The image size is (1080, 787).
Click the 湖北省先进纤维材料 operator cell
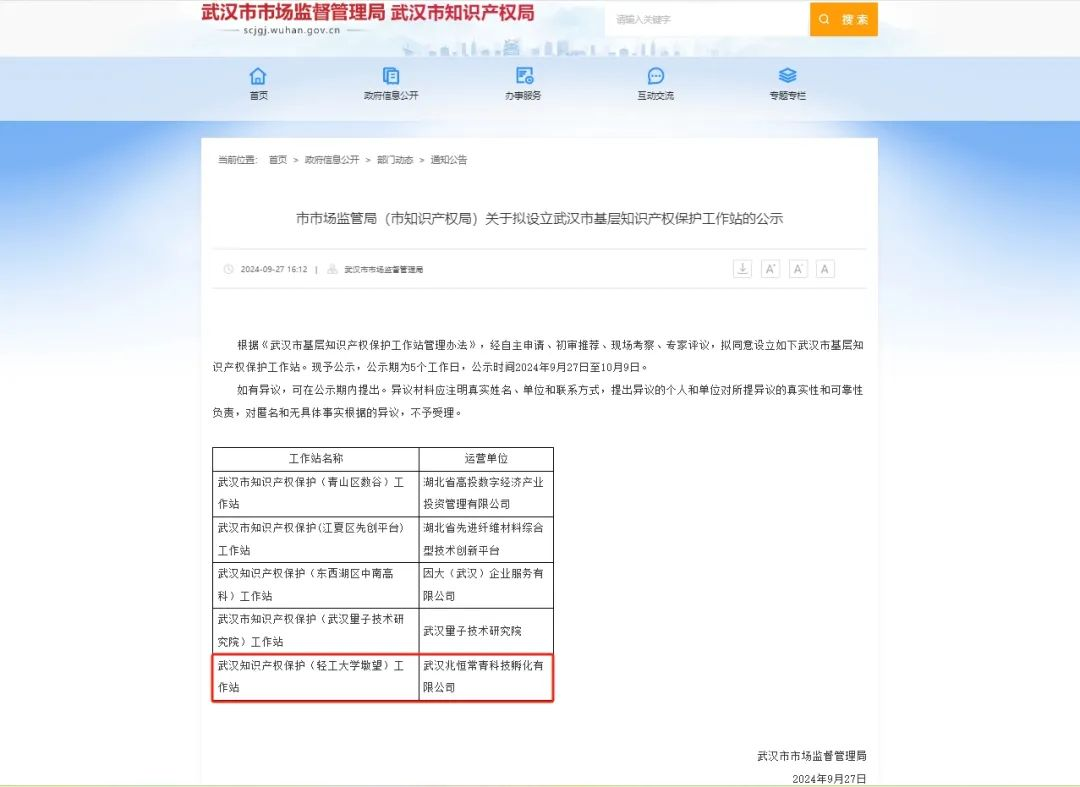tap(486, 539)
